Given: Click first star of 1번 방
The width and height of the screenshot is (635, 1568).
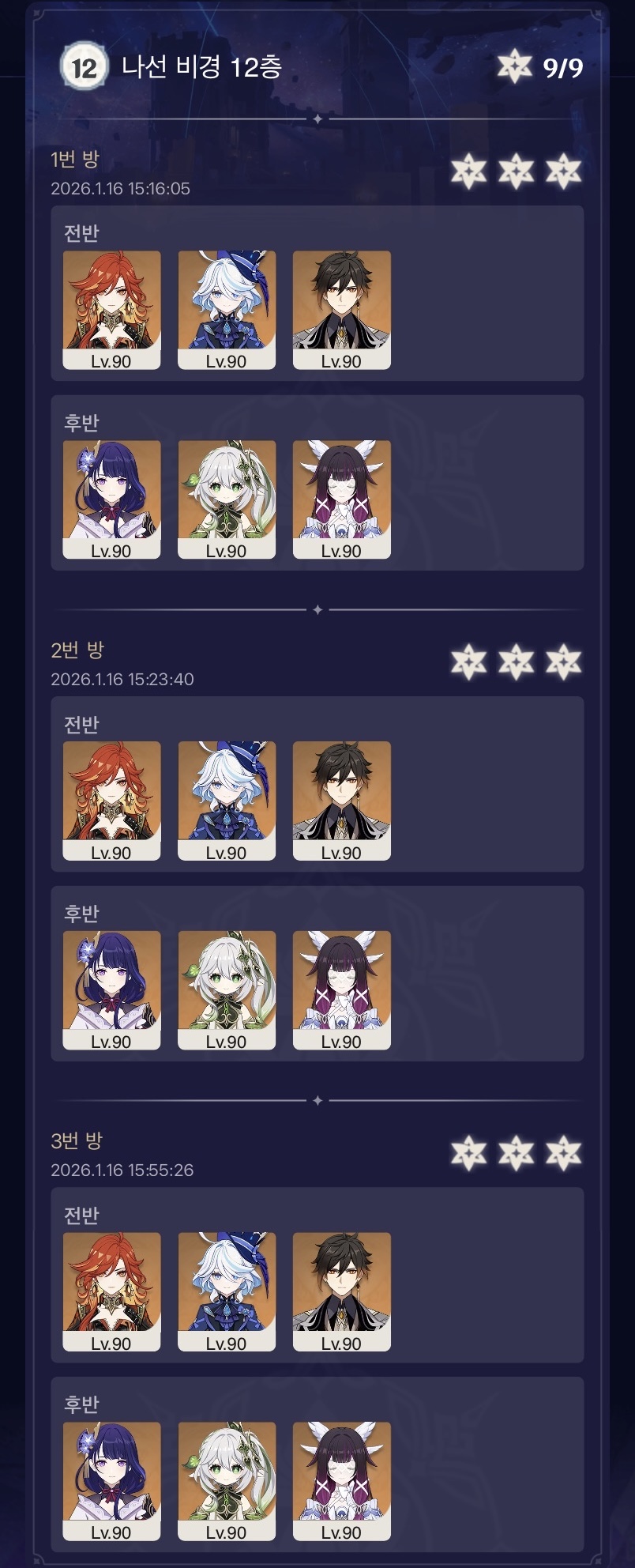Looking at the screenshot, I should (x=468, y=171).
